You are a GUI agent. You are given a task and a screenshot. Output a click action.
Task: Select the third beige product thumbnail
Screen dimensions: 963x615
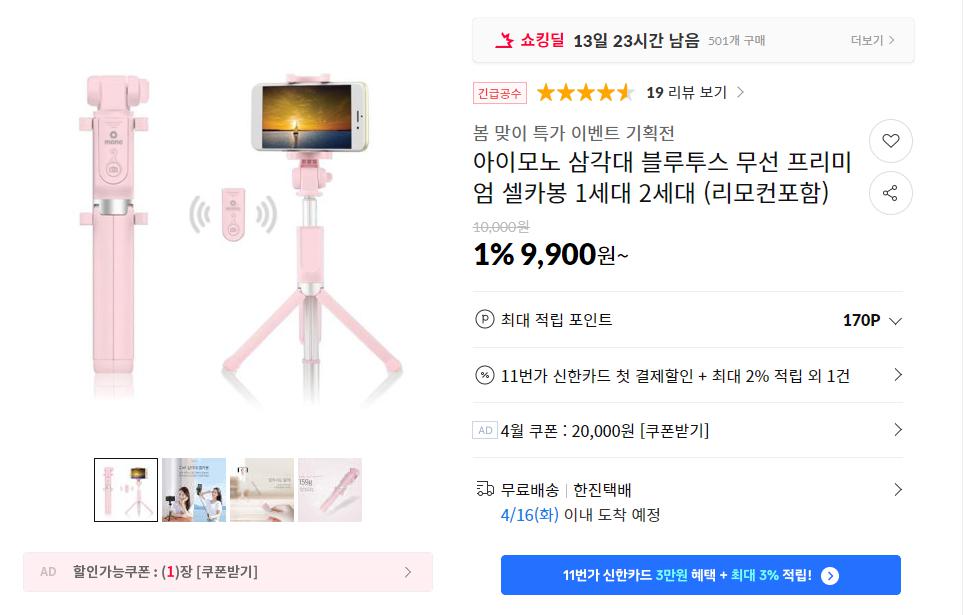point(262,490)
